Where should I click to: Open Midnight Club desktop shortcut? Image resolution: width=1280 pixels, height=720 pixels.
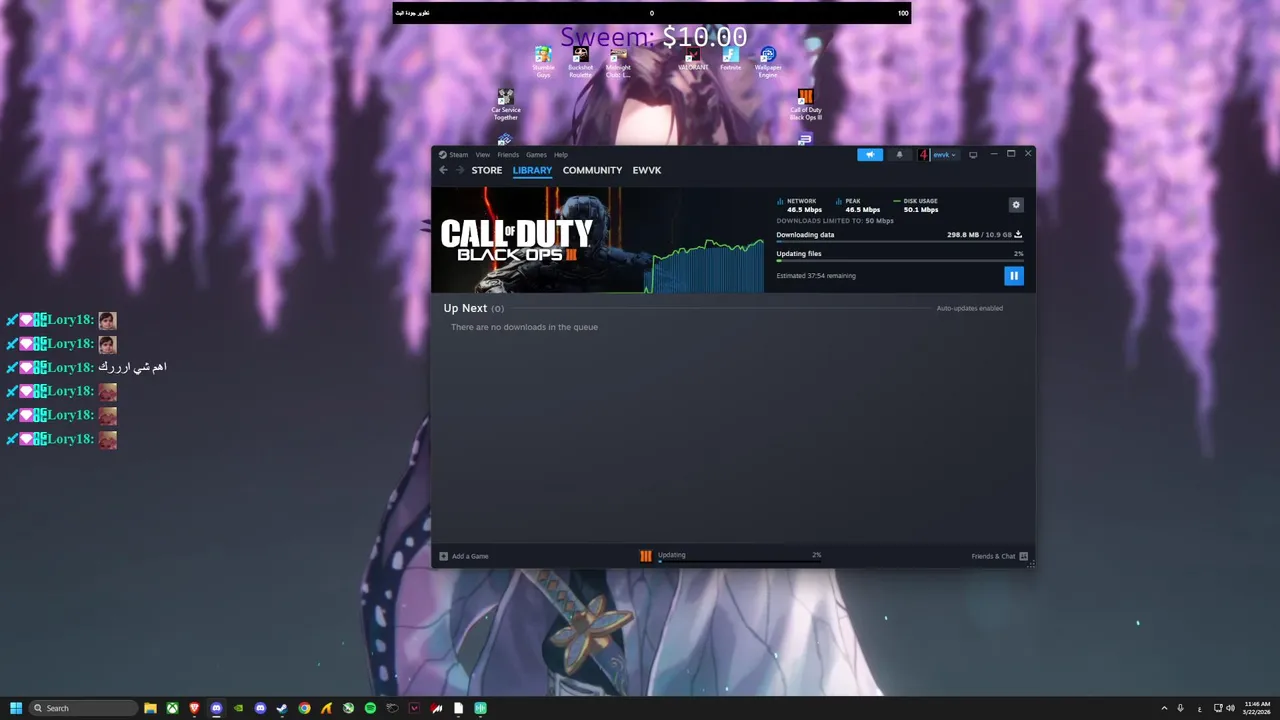[x=619, y=62]
